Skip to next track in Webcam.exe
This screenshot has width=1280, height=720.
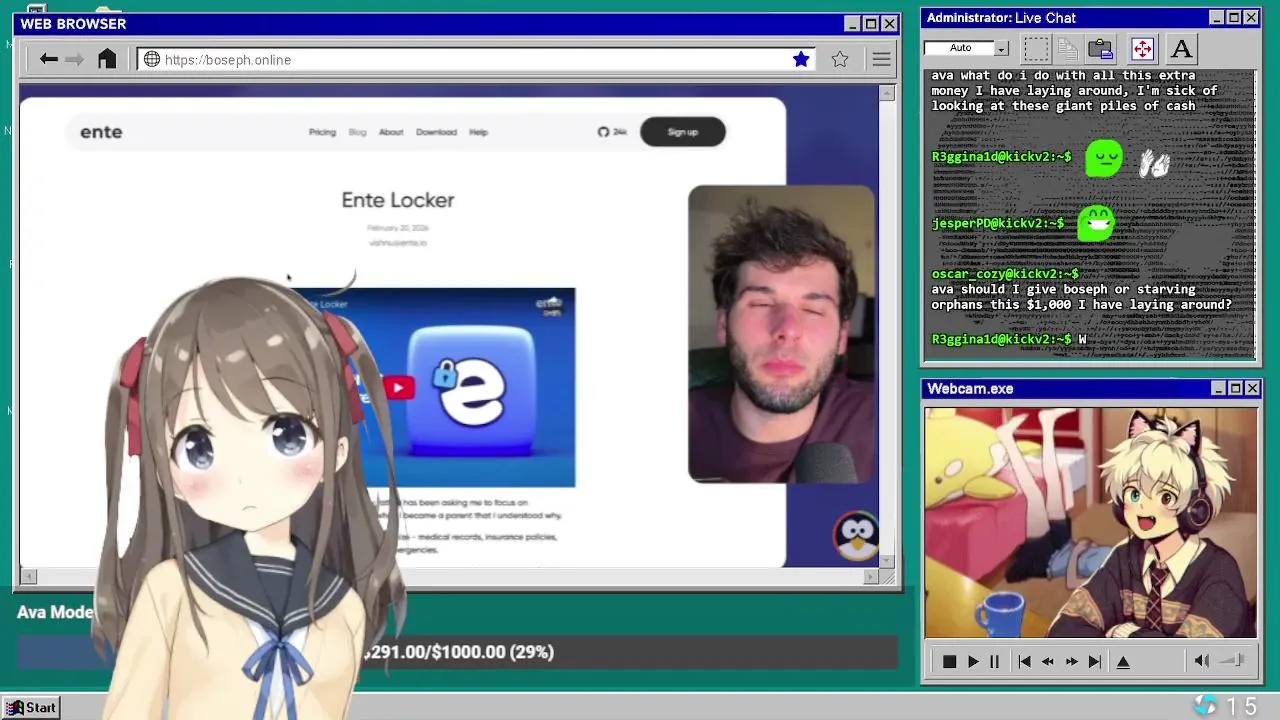click(x=1095, y=662)
